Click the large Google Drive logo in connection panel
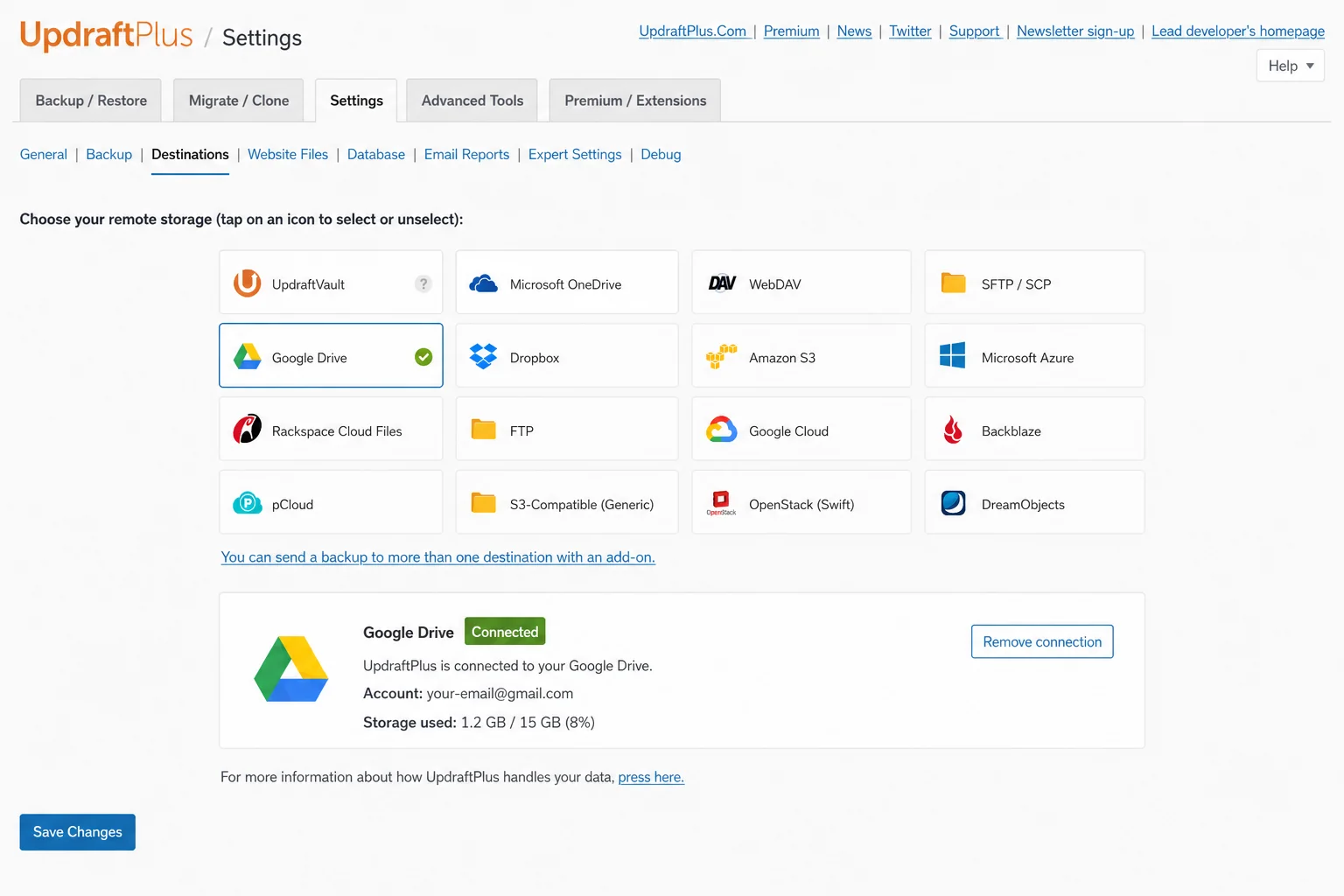 pyautogui.click(x=291, y=669)
